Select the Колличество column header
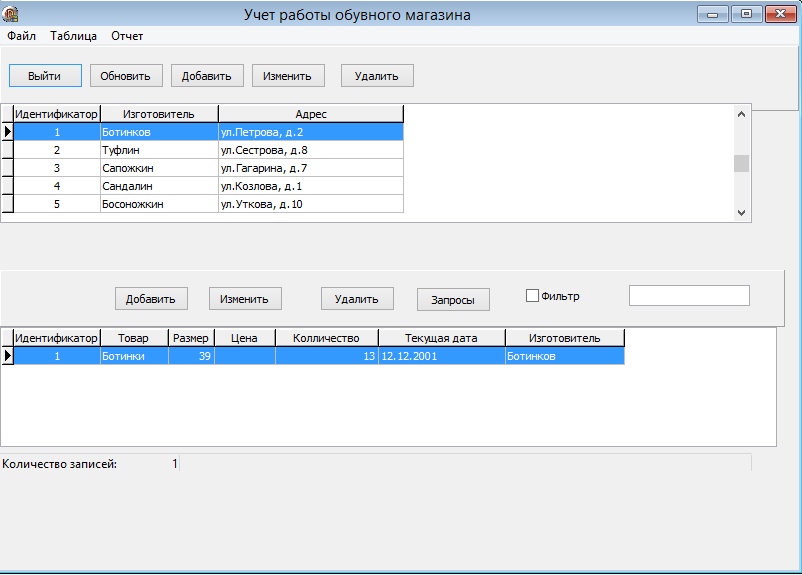This screenshot has height=575, width=802. pos(326,338)
